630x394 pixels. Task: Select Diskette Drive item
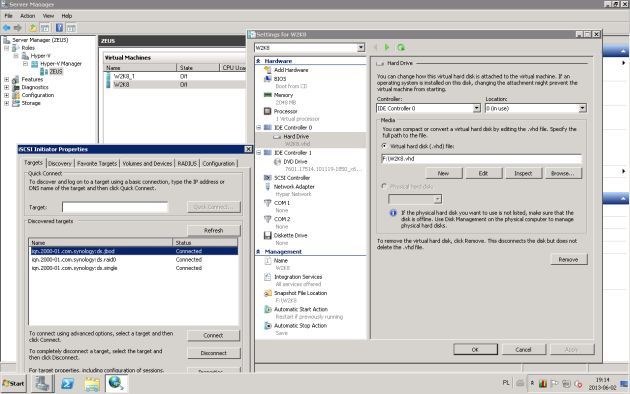click(x=290, y=235)
